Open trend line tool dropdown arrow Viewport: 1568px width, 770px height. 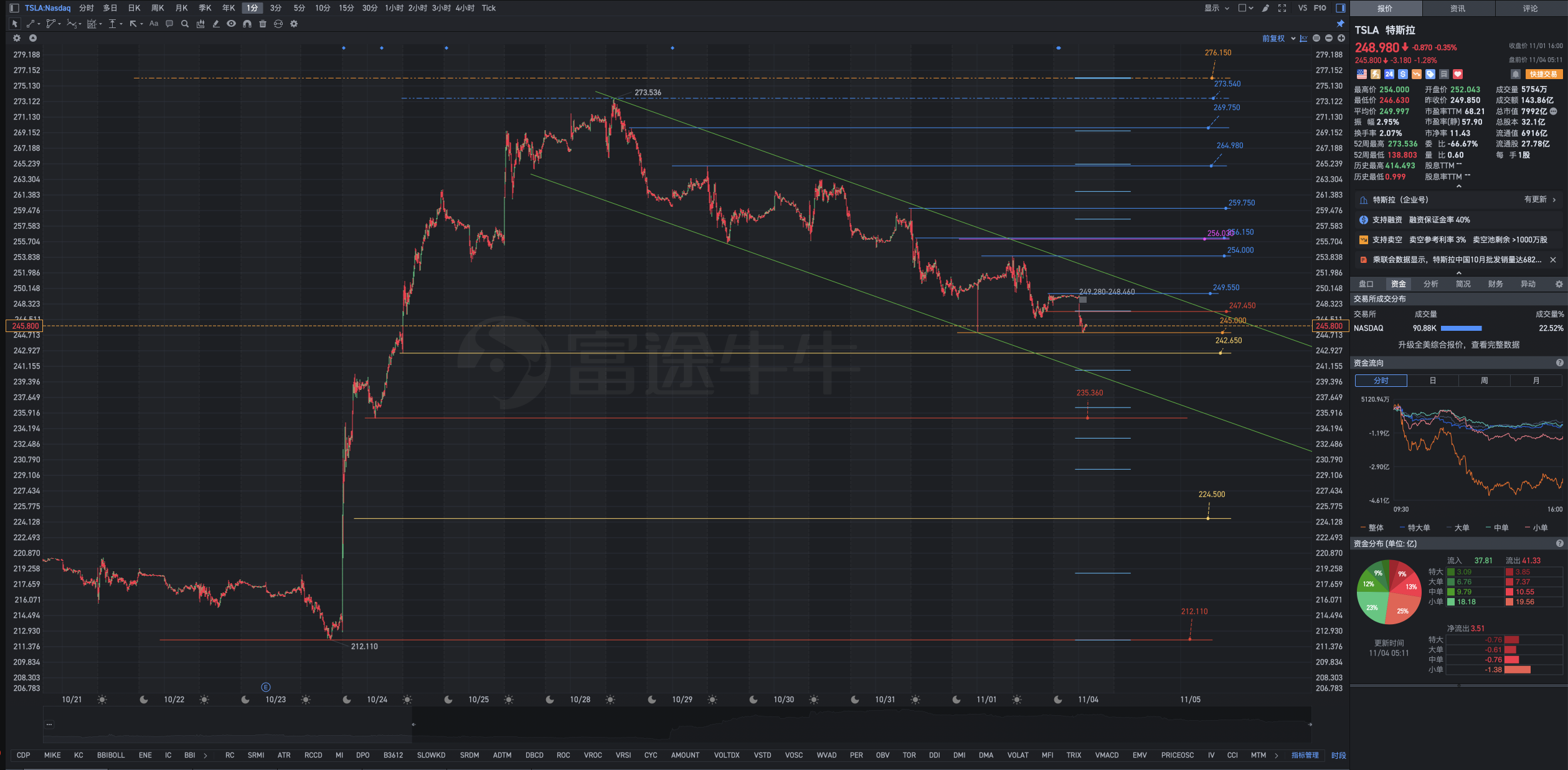tap(39, 24)
